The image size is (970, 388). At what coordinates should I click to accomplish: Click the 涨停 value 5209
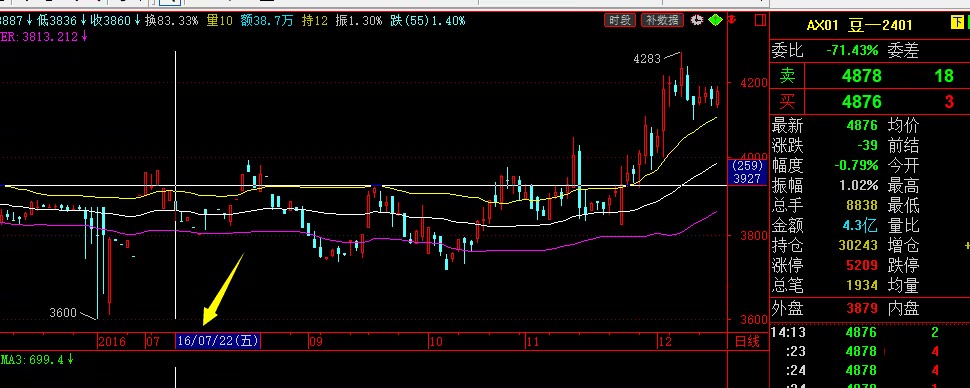862,265
